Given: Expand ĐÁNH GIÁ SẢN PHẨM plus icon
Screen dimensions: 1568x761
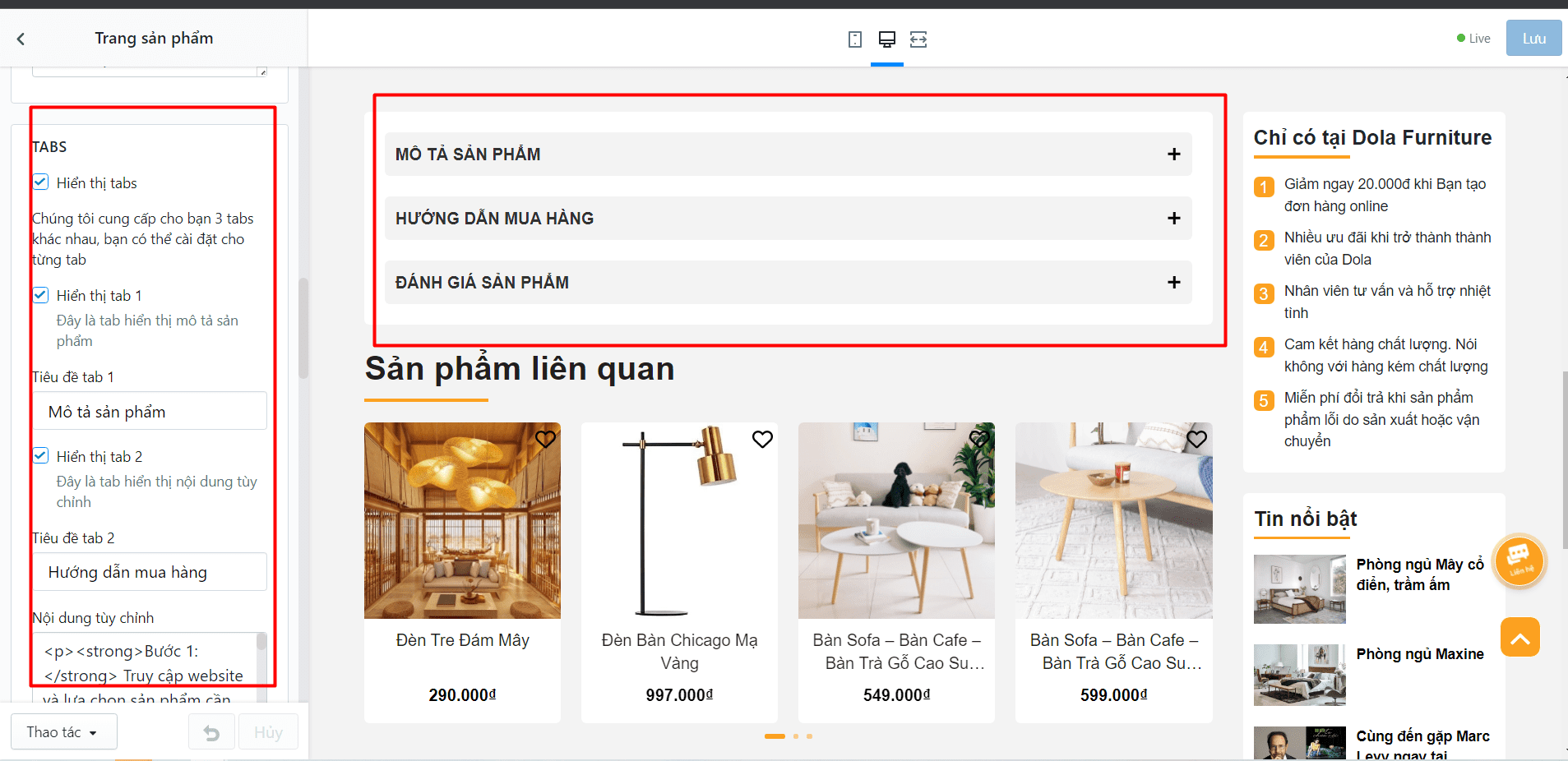Looking at the screenshot, I should coord(1173,283).
